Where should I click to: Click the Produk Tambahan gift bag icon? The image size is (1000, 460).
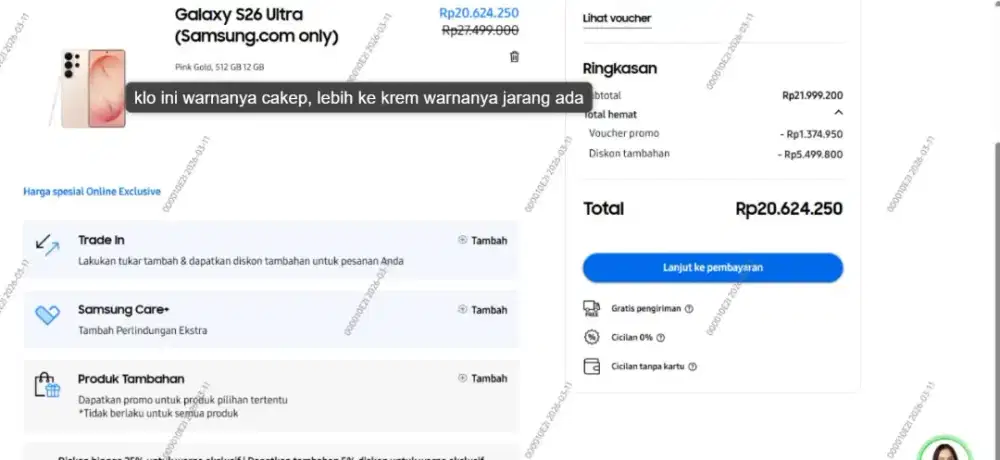point(47,385)
